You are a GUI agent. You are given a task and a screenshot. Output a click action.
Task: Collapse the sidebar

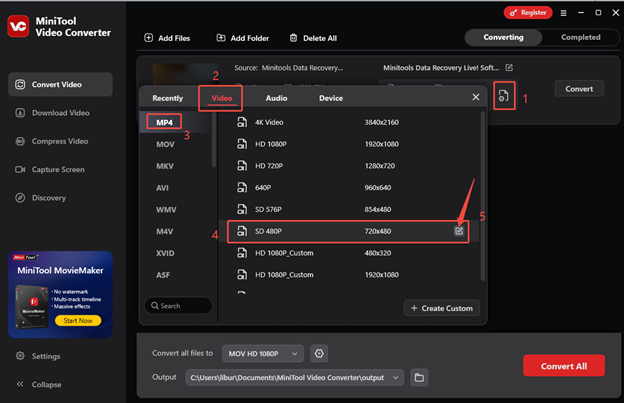click(x=39, y=384)
